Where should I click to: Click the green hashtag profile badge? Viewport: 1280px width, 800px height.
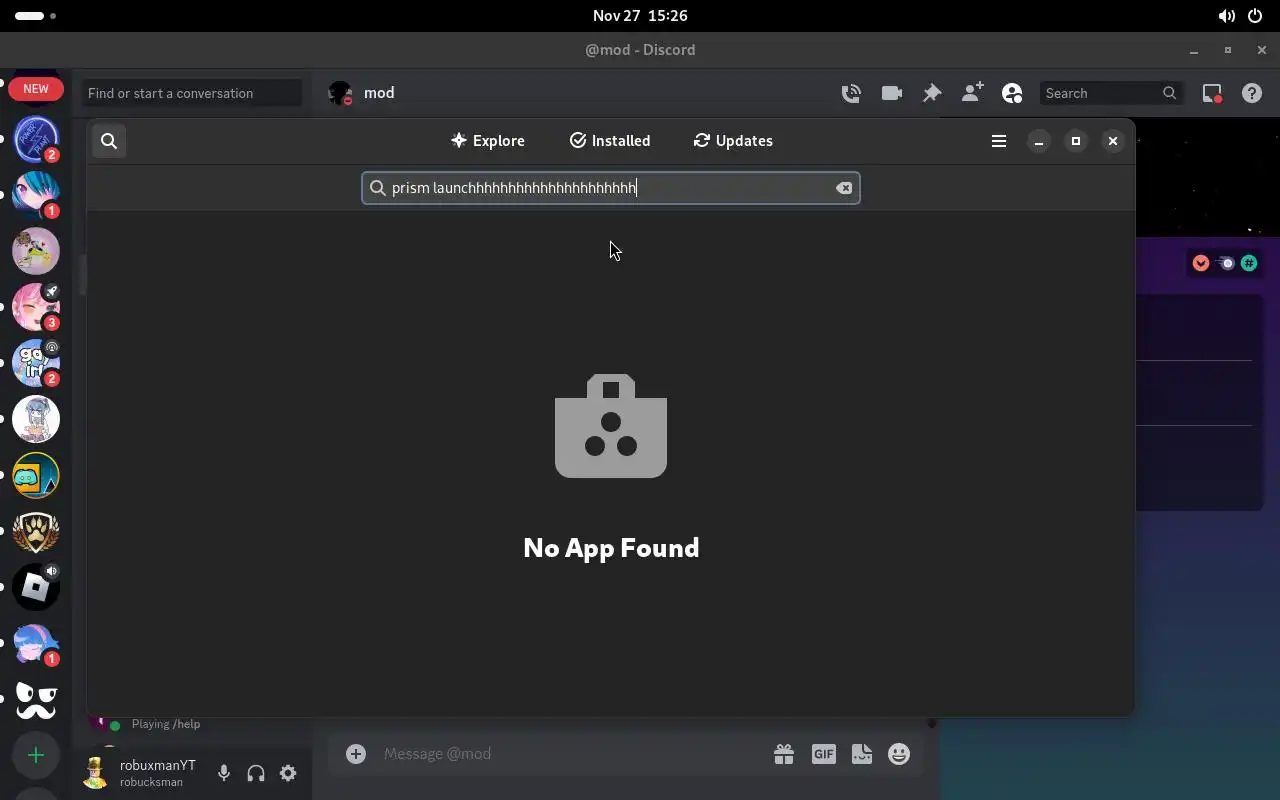1249,263
